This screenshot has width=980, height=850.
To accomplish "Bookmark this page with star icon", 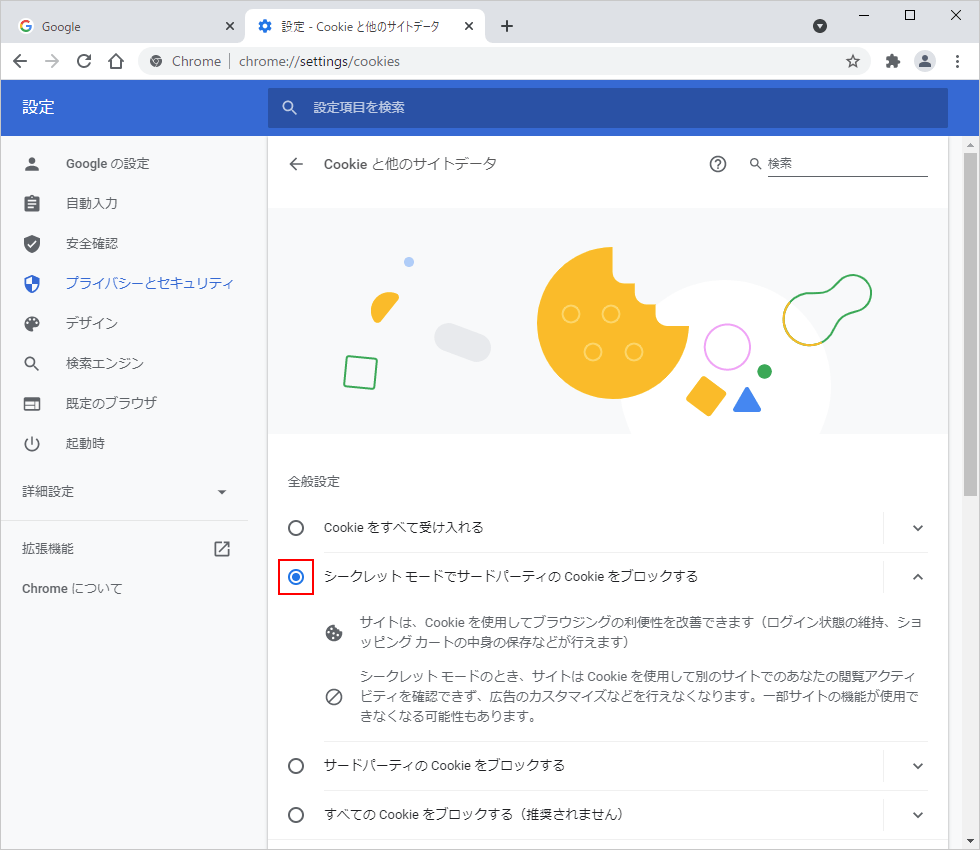I will click(852, 61).
